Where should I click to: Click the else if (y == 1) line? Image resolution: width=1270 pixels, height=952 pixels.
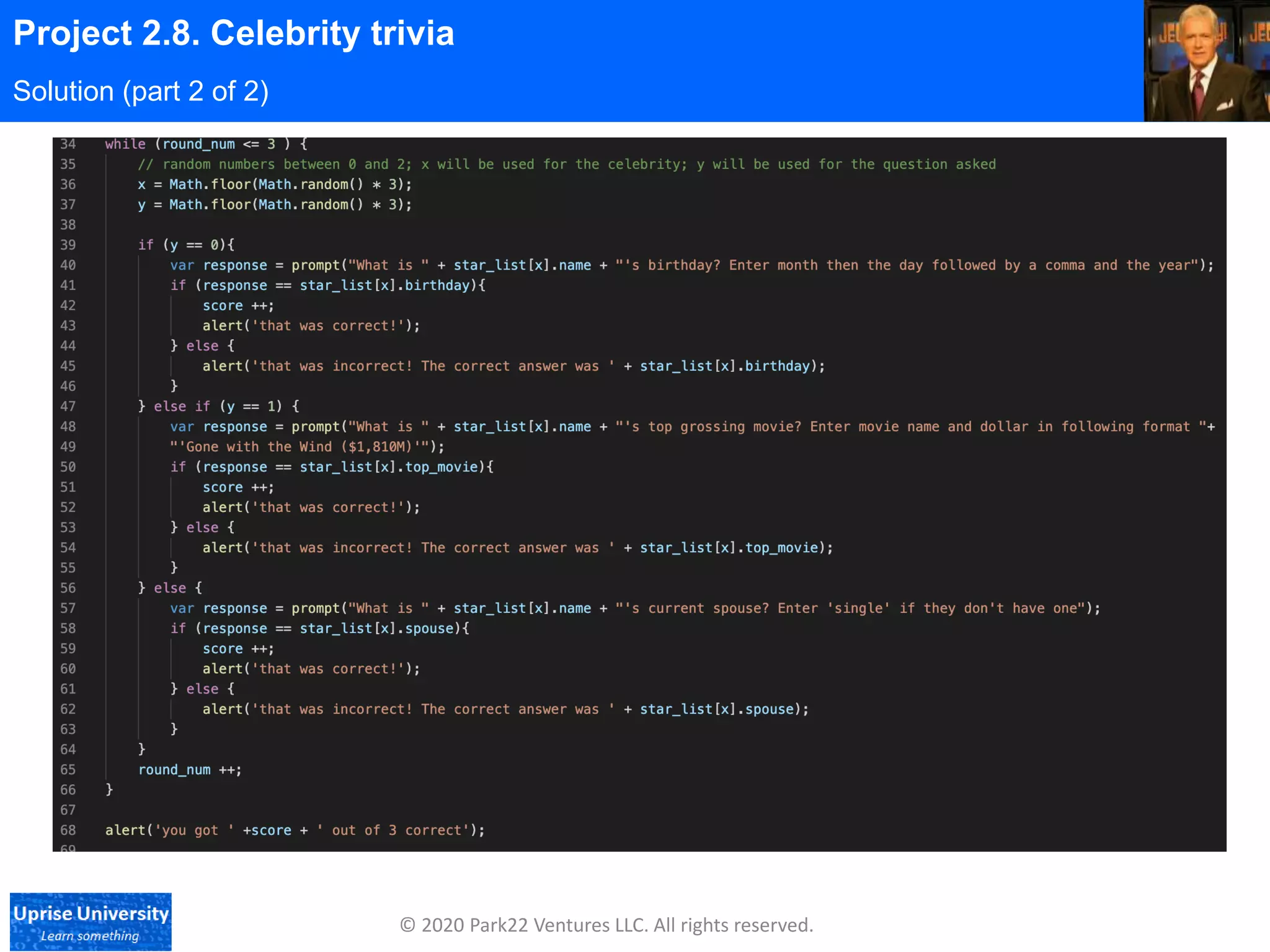pyautogui.click(x=218, y=407)
